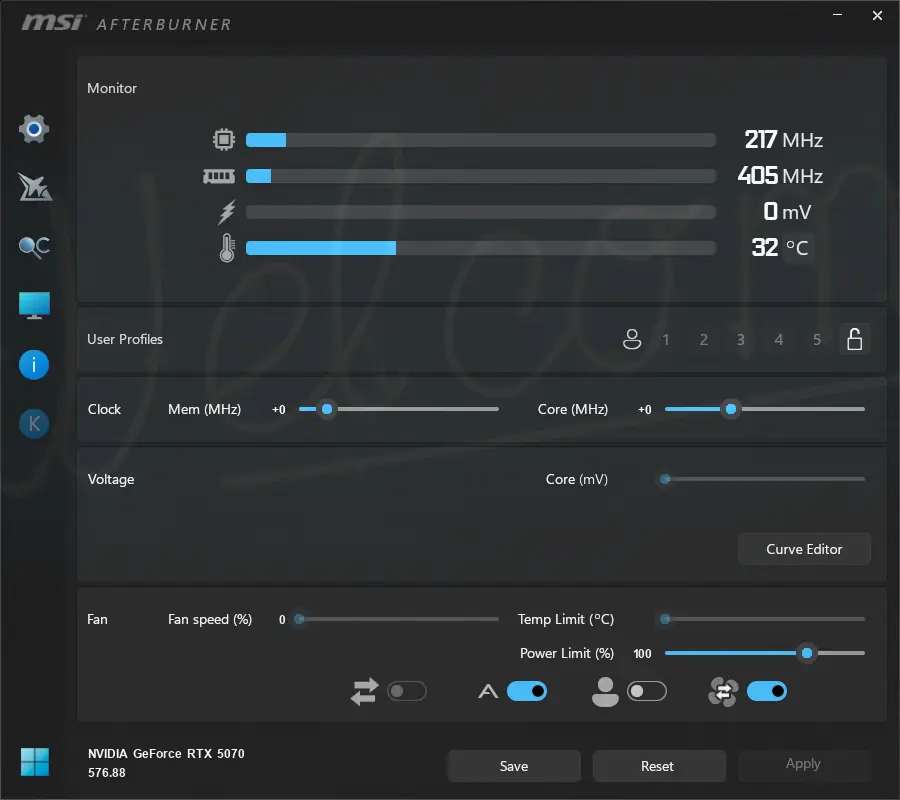
Task: Enable the user-defined fan toggle
Action: point(647,691)
